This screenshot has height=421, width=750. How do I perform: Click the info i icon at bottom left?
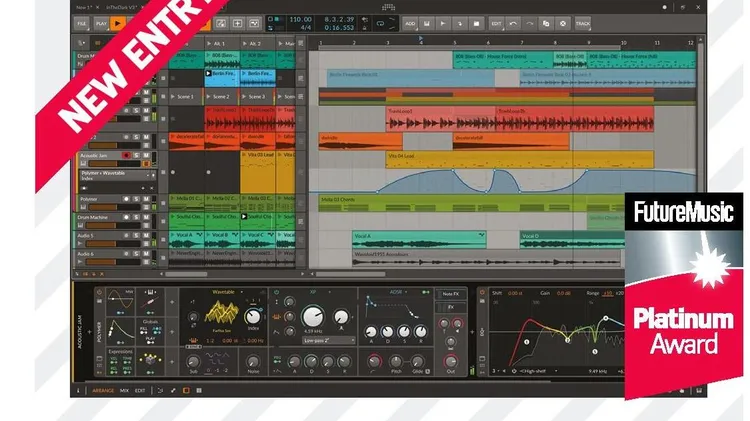[78, 391]
